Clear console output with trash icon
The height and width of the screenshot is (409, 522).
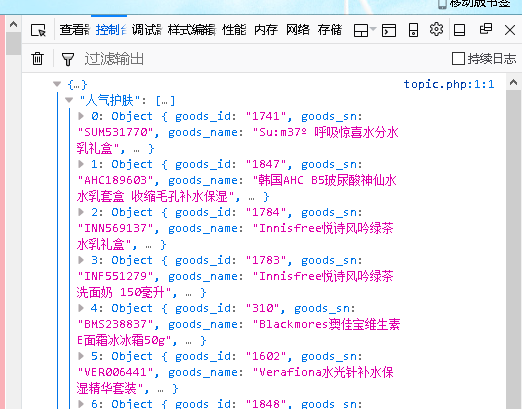tap(37, 59)
